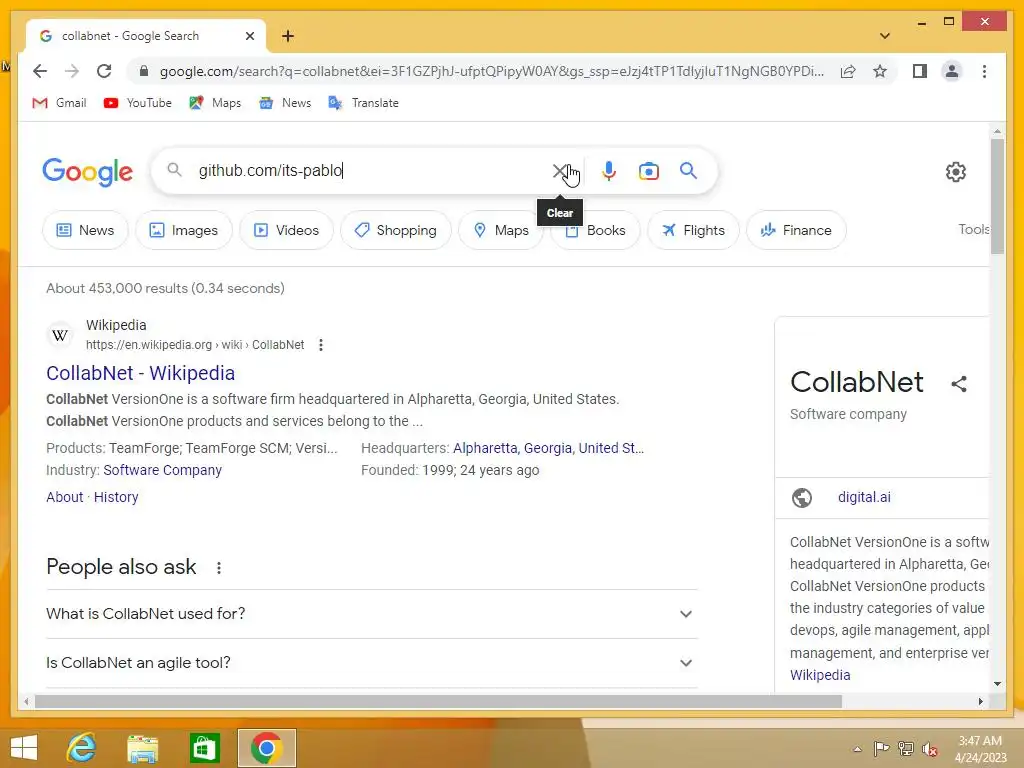Open the taskbar clock showing 3:47 AM
The width and height of the screenshot is (1024, 768).
click(980, 749)
